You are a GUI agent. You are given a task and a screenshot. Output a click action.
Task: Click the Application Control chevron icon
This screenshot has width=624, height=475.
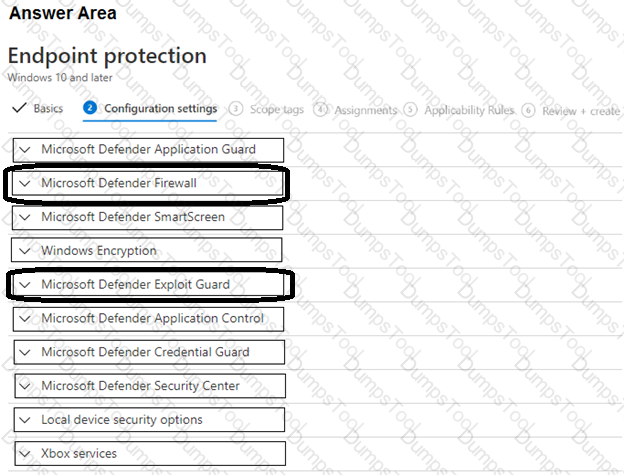click(25, 319)
